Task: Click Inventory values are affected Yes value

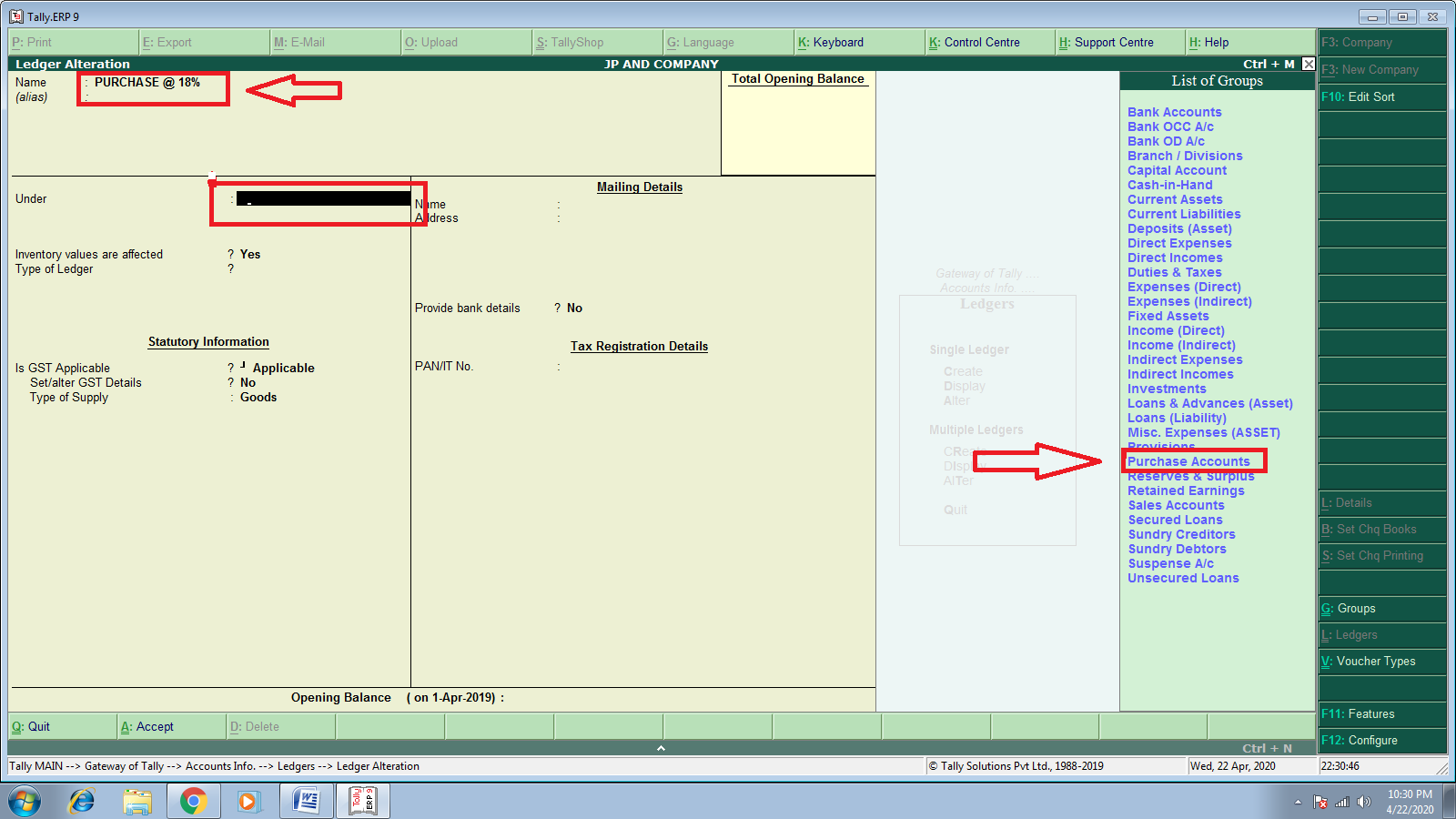Action: [x=250, y=254]
